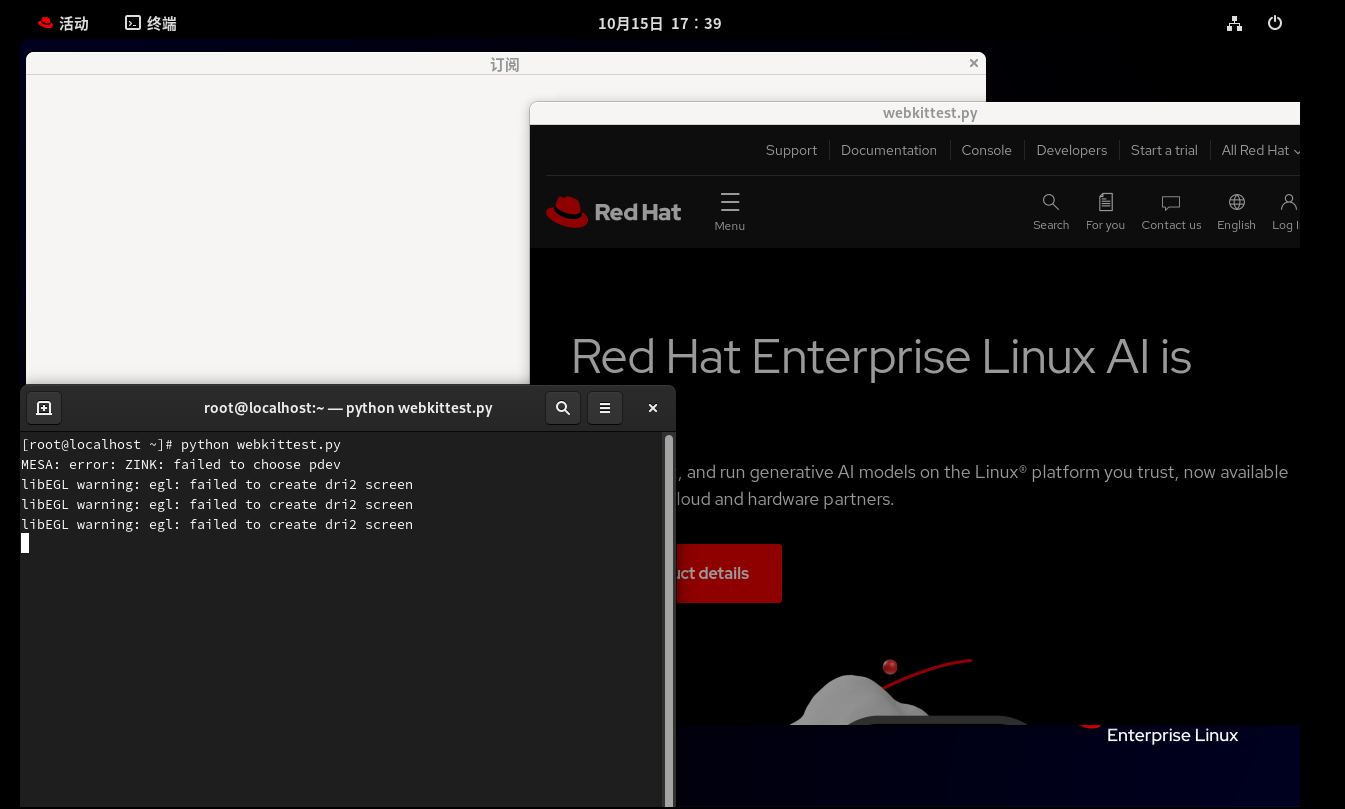This screenshot has height=809, width=1345.
Task: Click the network status icon in top bar
Action: (x=1234, y=23)
